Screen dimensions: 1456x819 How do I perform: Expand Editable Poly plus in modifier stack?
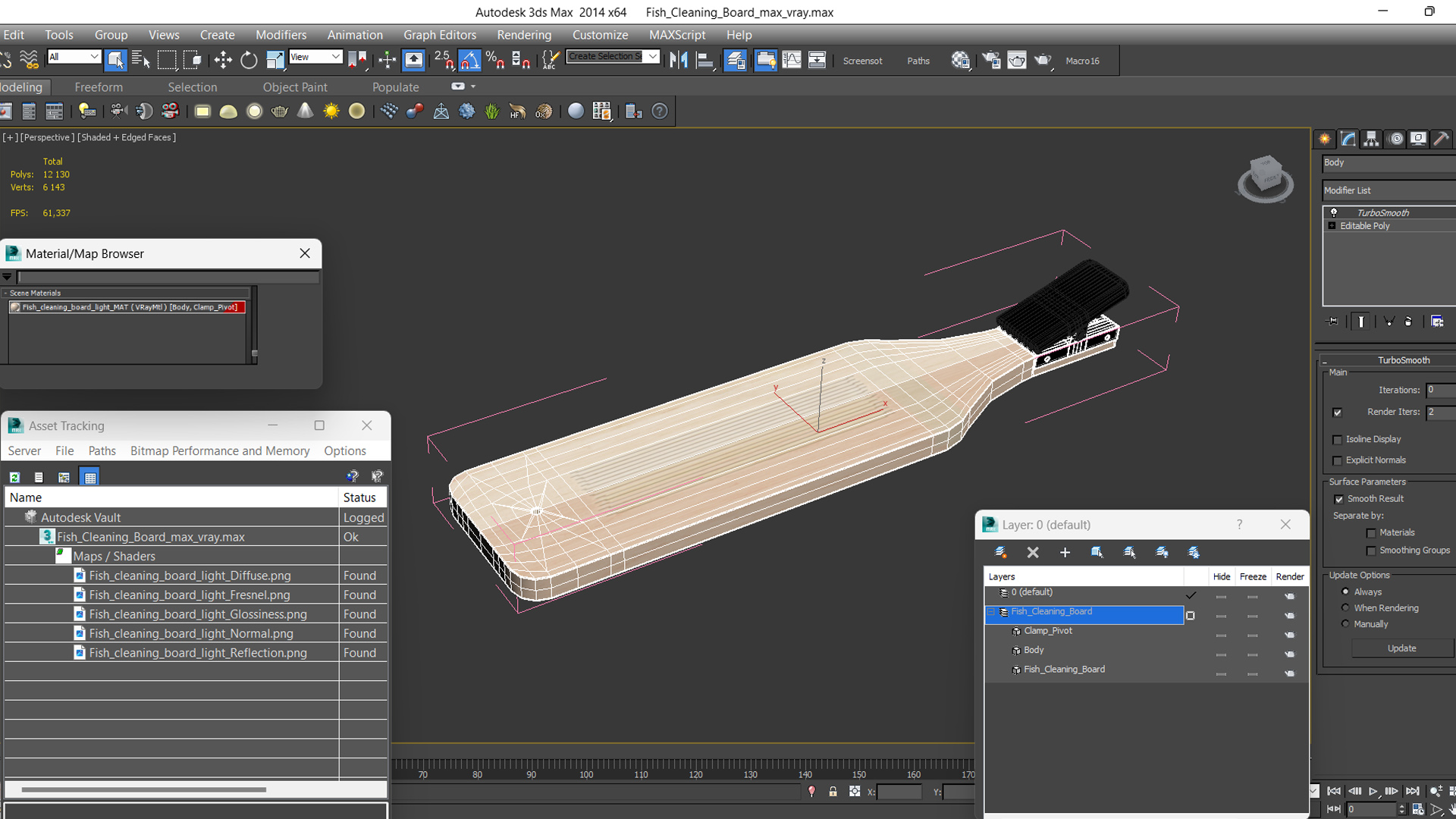pos(1332,226)
